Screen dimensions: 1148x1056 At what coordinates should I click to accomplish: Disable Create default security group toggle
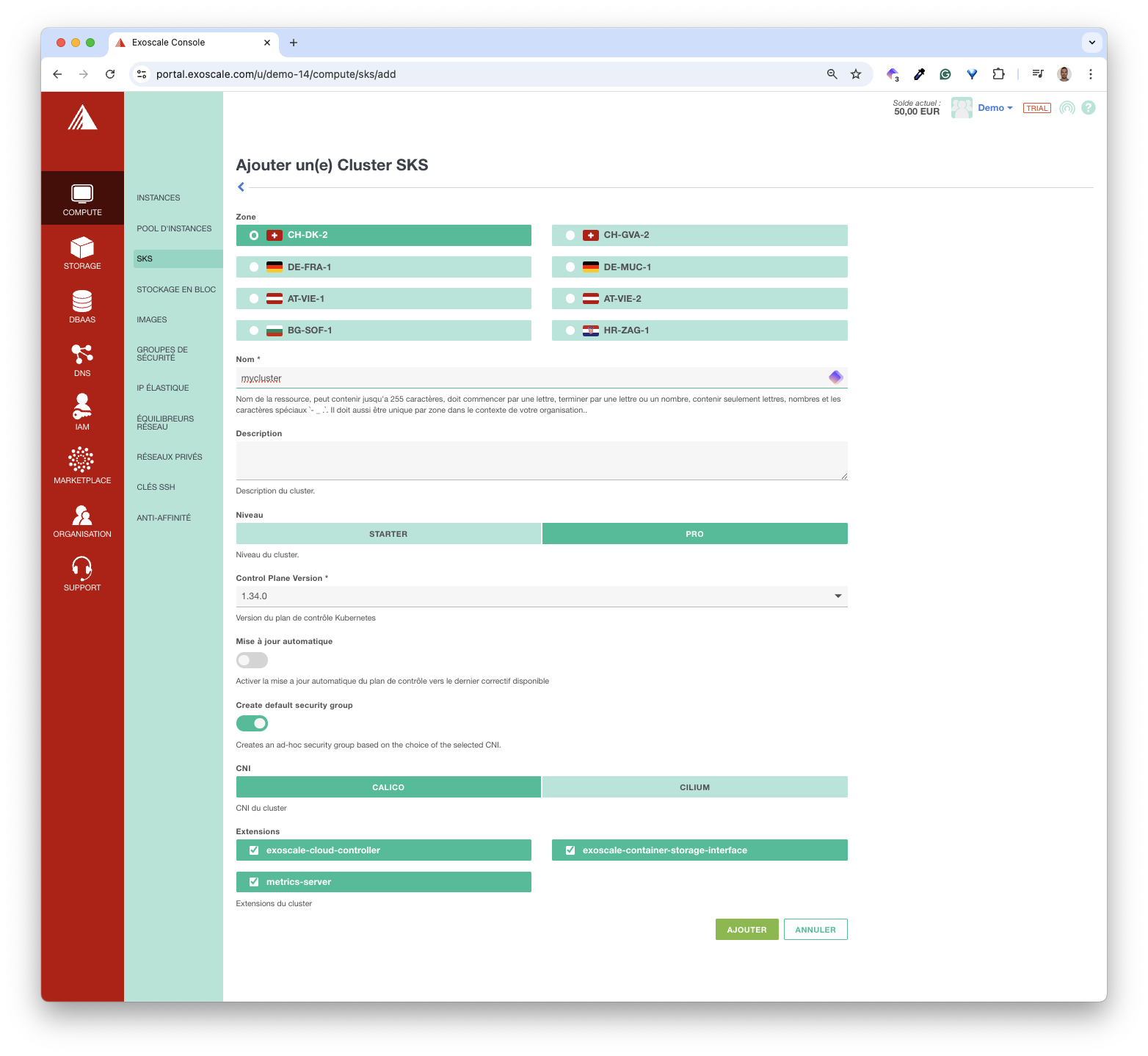252,723
